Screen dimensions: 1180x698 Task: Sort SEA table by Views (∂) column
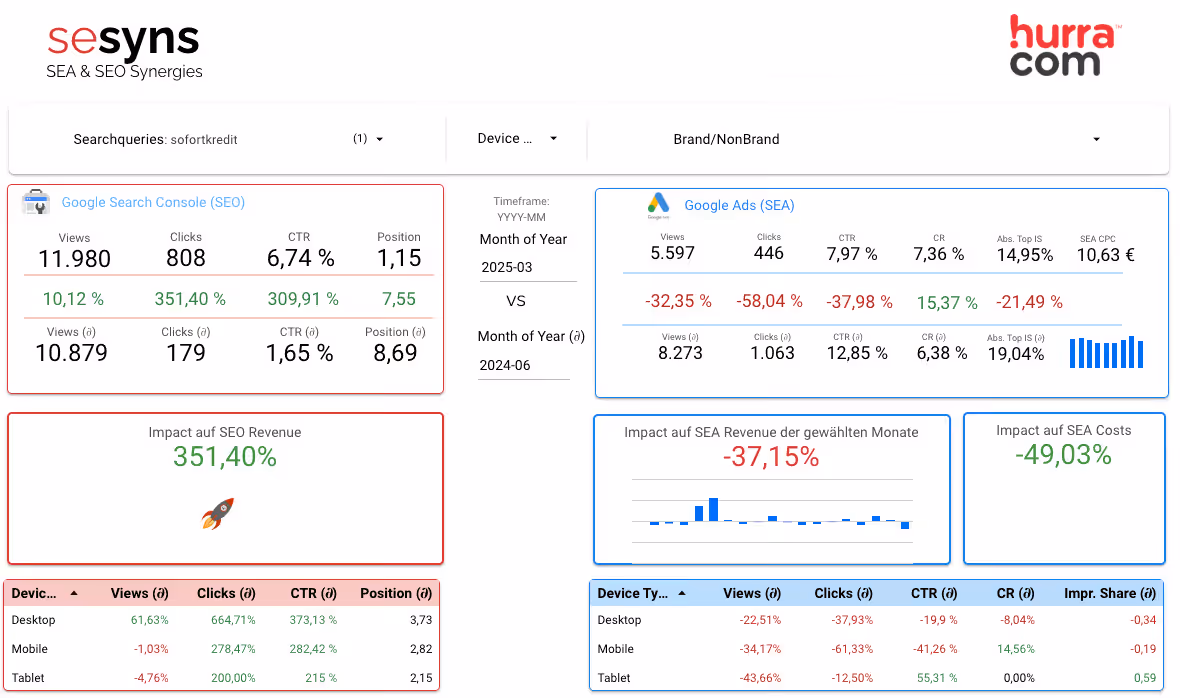(x=752, y=593)
